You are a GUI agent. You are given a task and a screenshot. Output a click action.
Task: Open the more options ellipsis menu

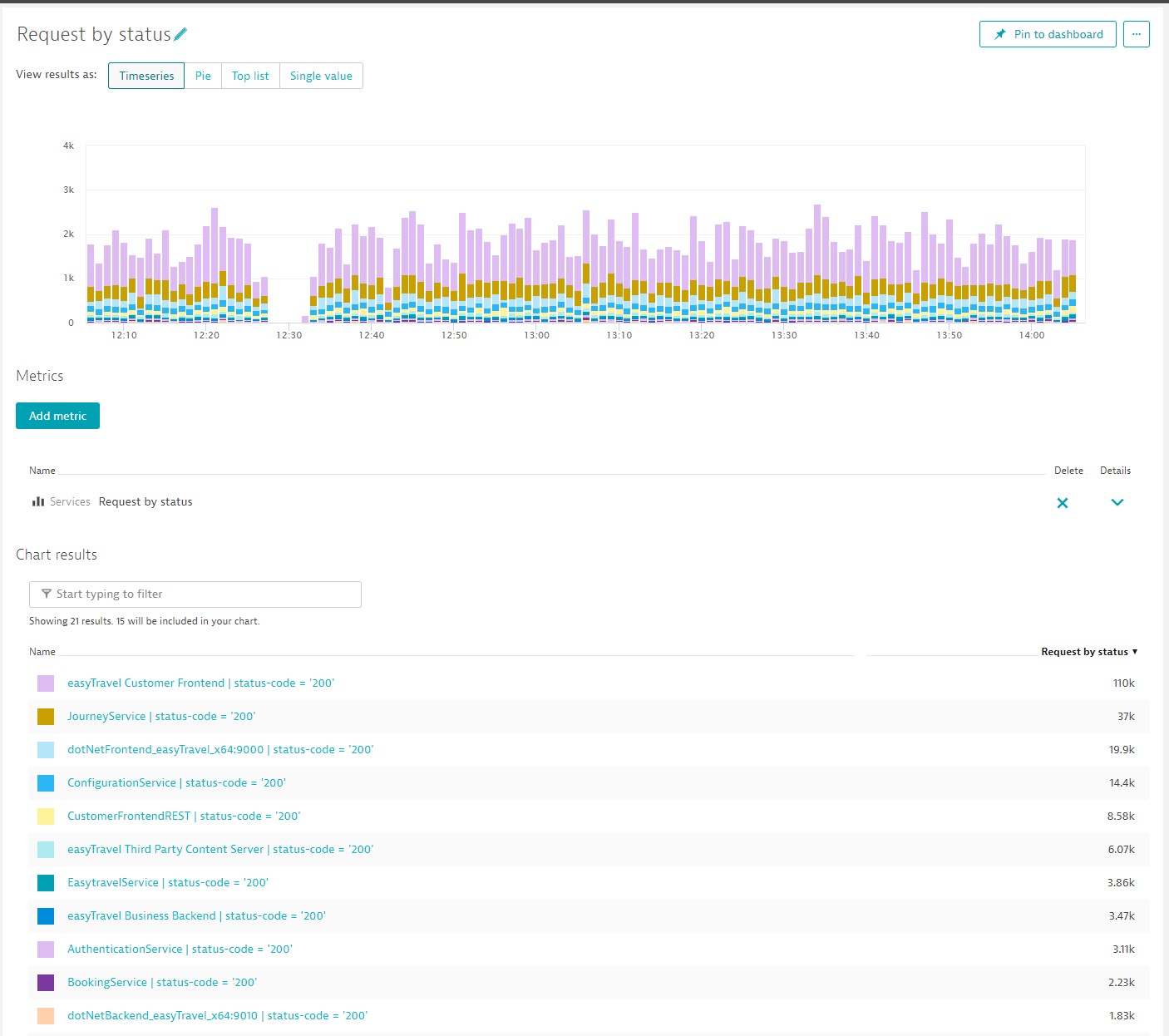point(1136,34)
